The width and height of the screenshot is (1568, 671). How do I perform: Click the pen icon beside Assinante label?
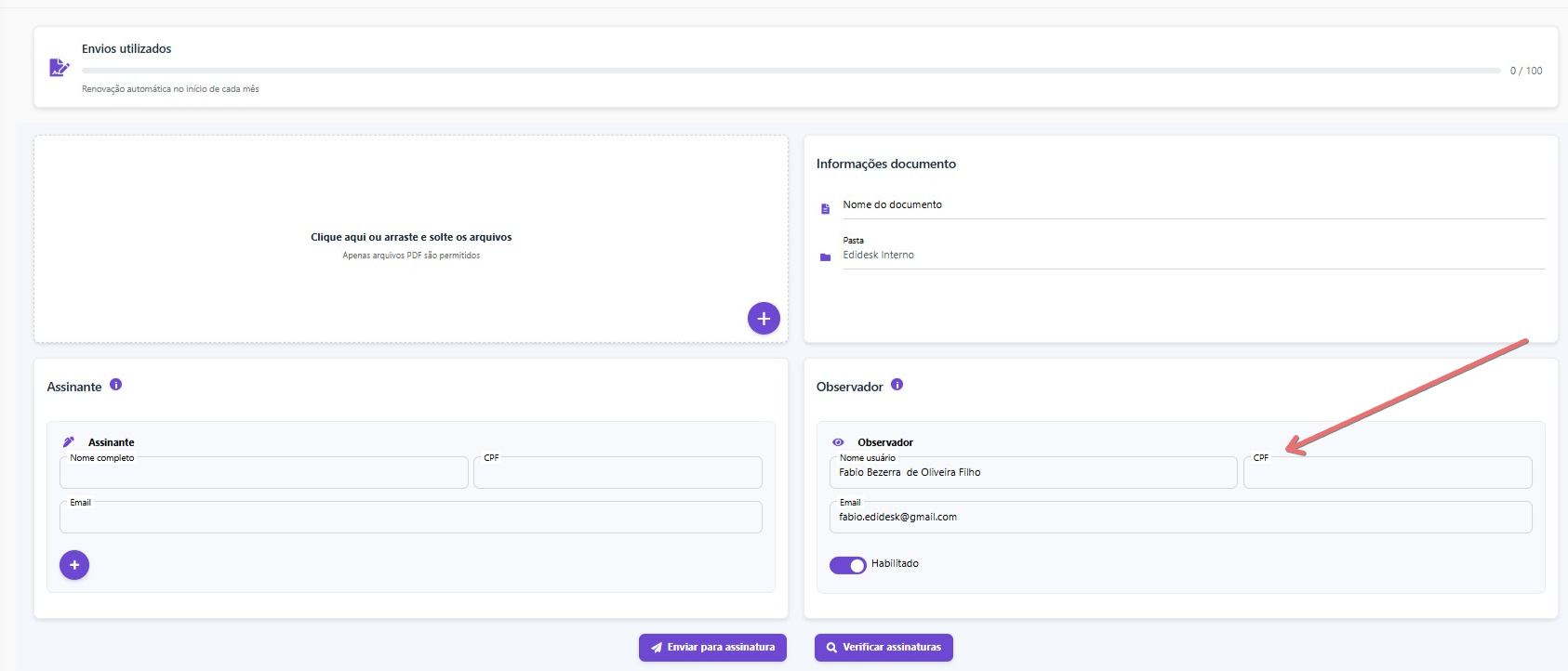coord(69,442)
